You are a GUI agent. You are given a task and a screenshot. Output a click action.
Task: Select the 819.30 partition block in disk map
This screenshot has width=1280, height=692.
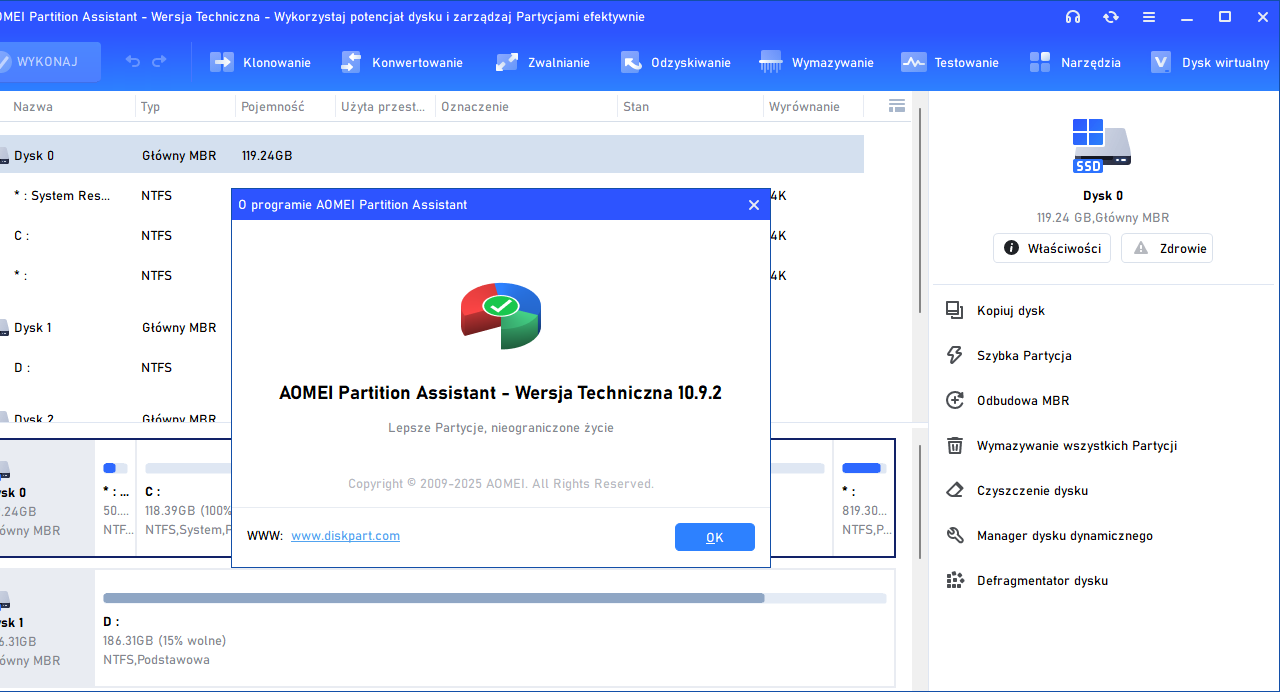pos(864,498)
